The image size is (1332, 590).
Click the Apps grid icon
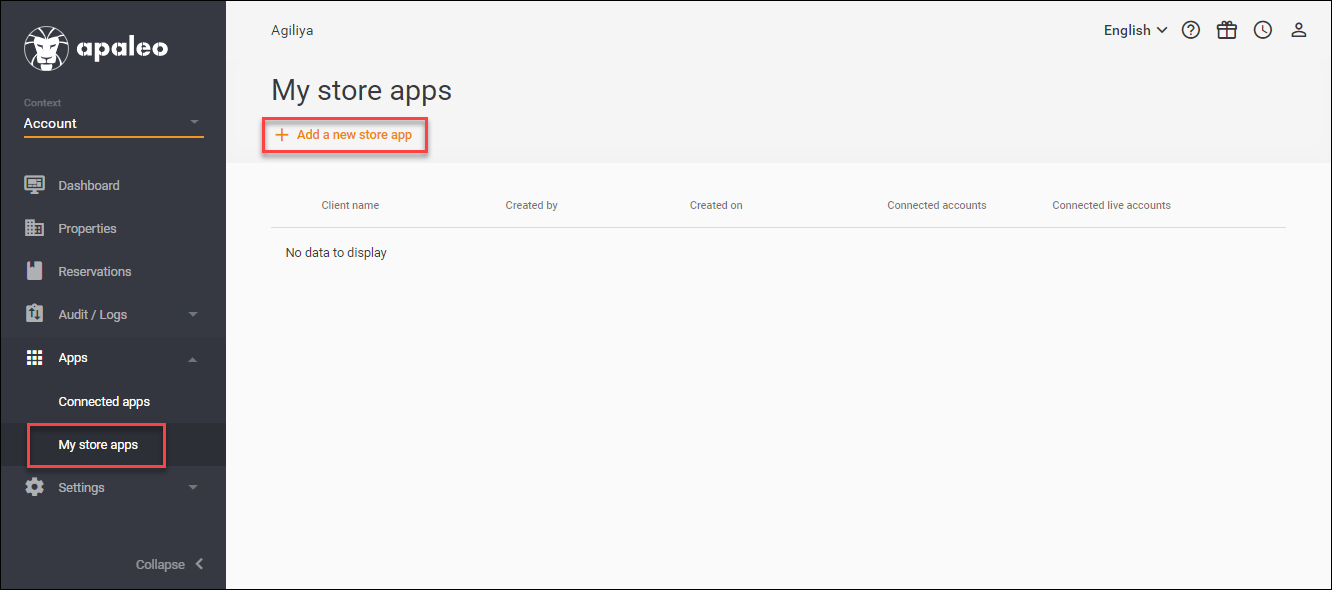(x=34, y=357)
